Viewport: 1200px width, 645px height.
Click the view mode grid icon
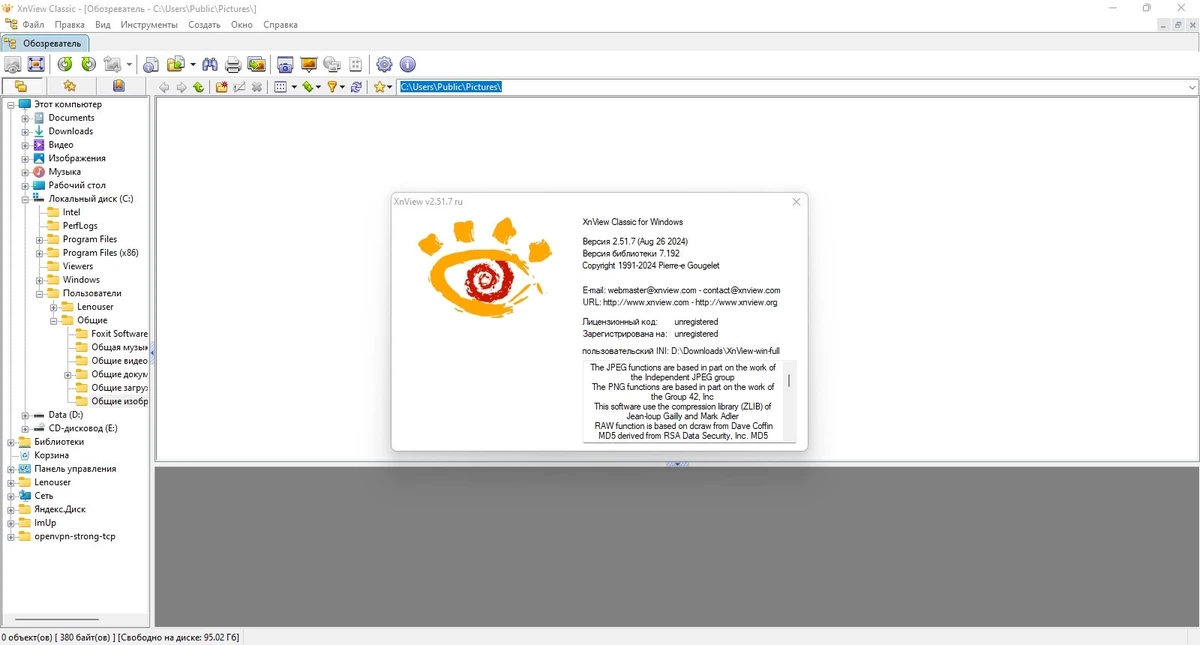pyautogui.click(x=280, y=87)
